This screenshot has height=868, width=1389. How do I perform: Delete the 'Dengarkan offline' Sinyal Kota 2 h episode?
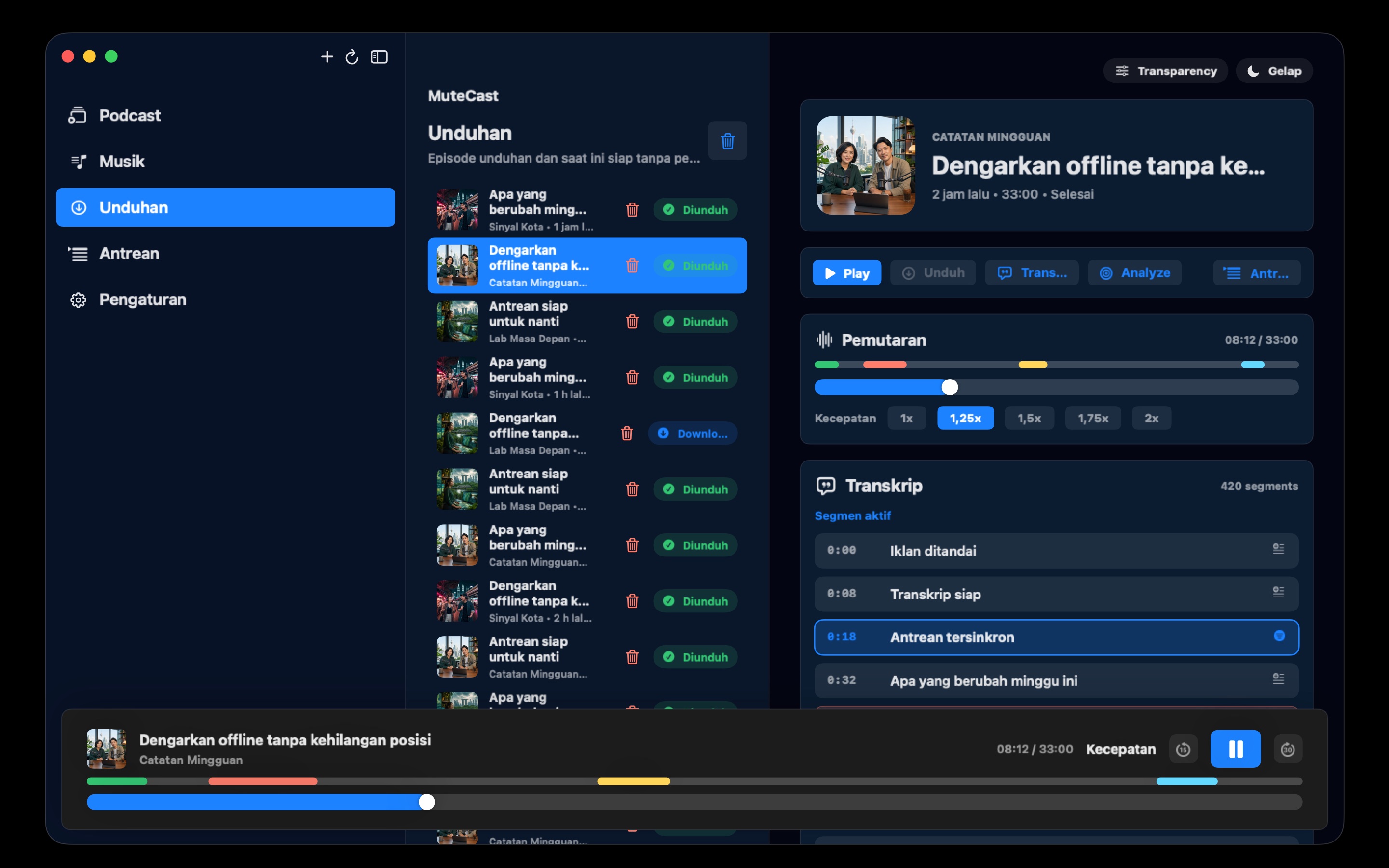pos(632,601)
